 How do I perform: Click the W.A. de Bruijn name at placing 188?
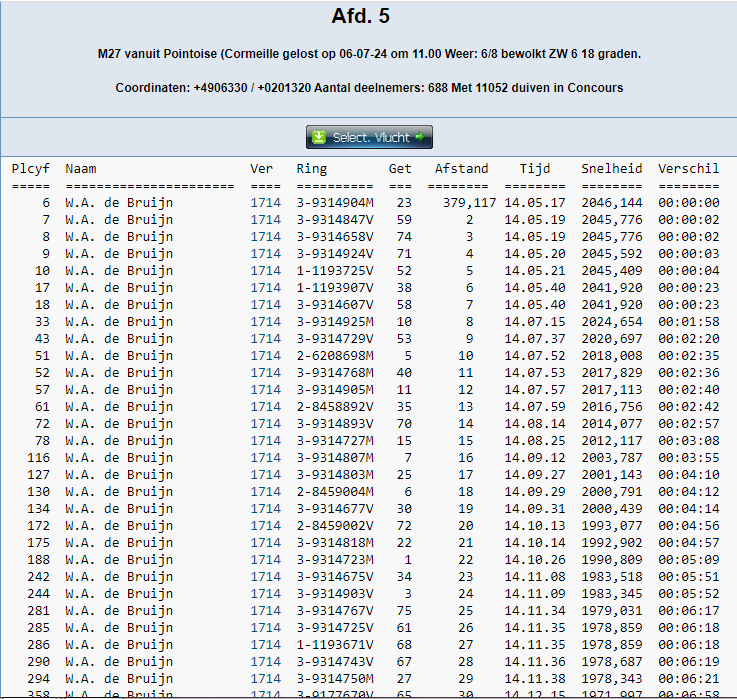(119, 559)
